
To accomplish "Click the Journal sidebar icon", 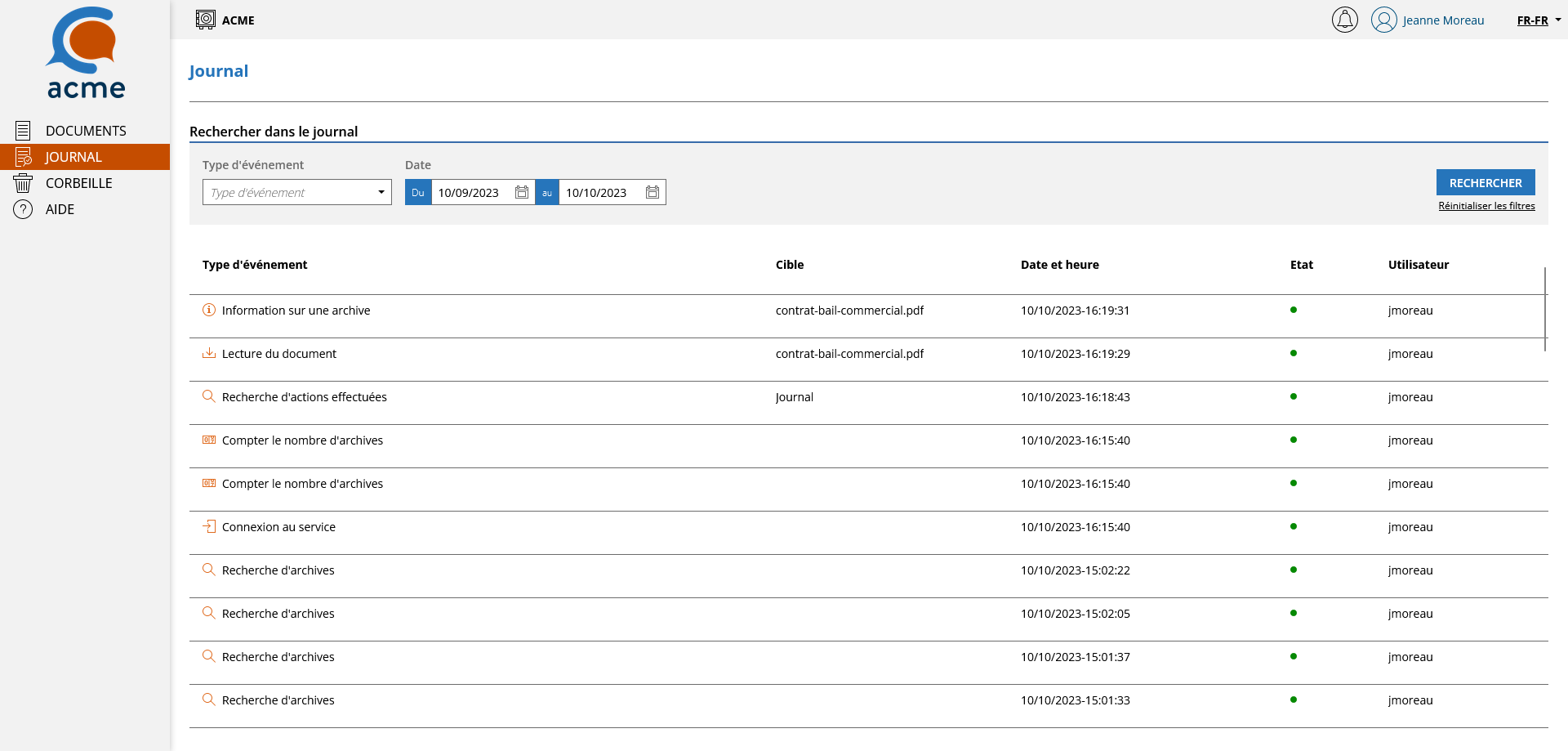I will [x=23, y=157].
